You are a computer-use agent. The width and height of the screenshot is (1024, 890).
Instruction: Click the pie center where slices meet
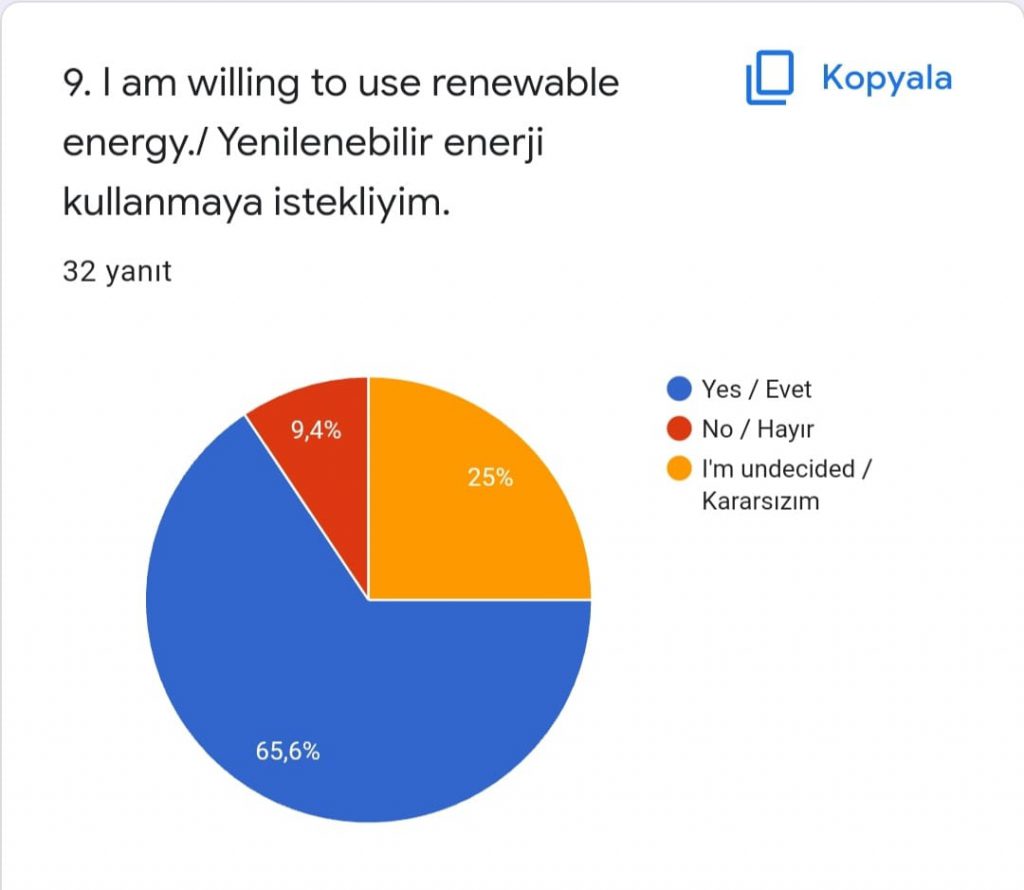[369, 600]
